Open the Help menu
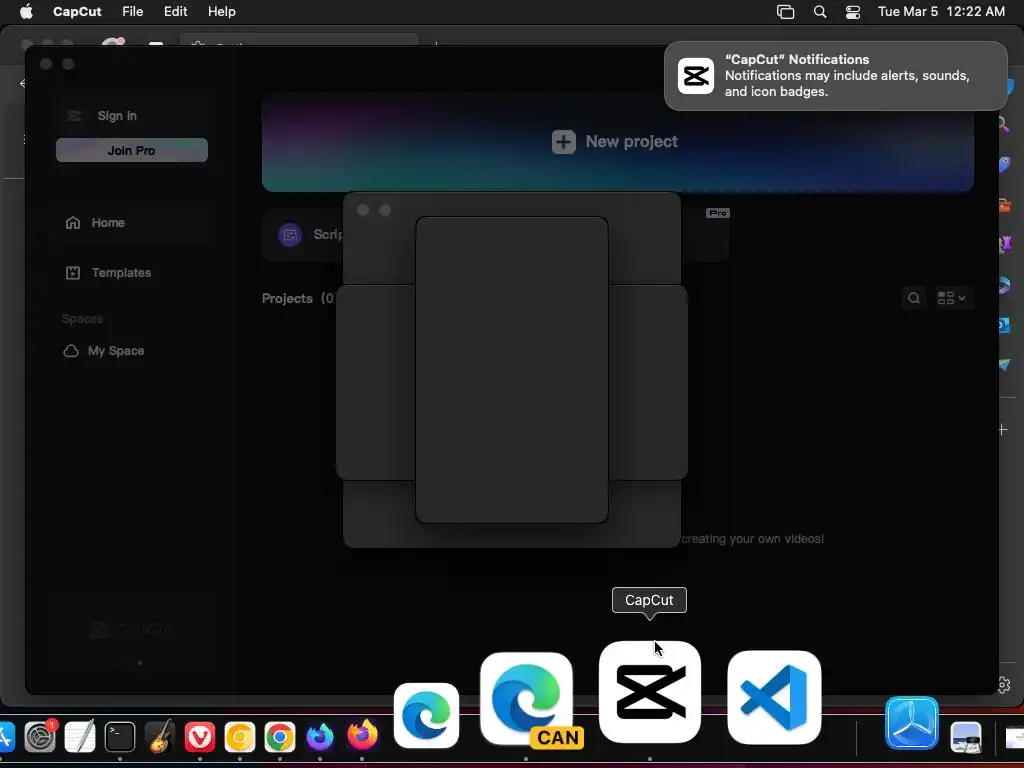Viewport: 1024px width, 768px height. click(x=222, y=12)
